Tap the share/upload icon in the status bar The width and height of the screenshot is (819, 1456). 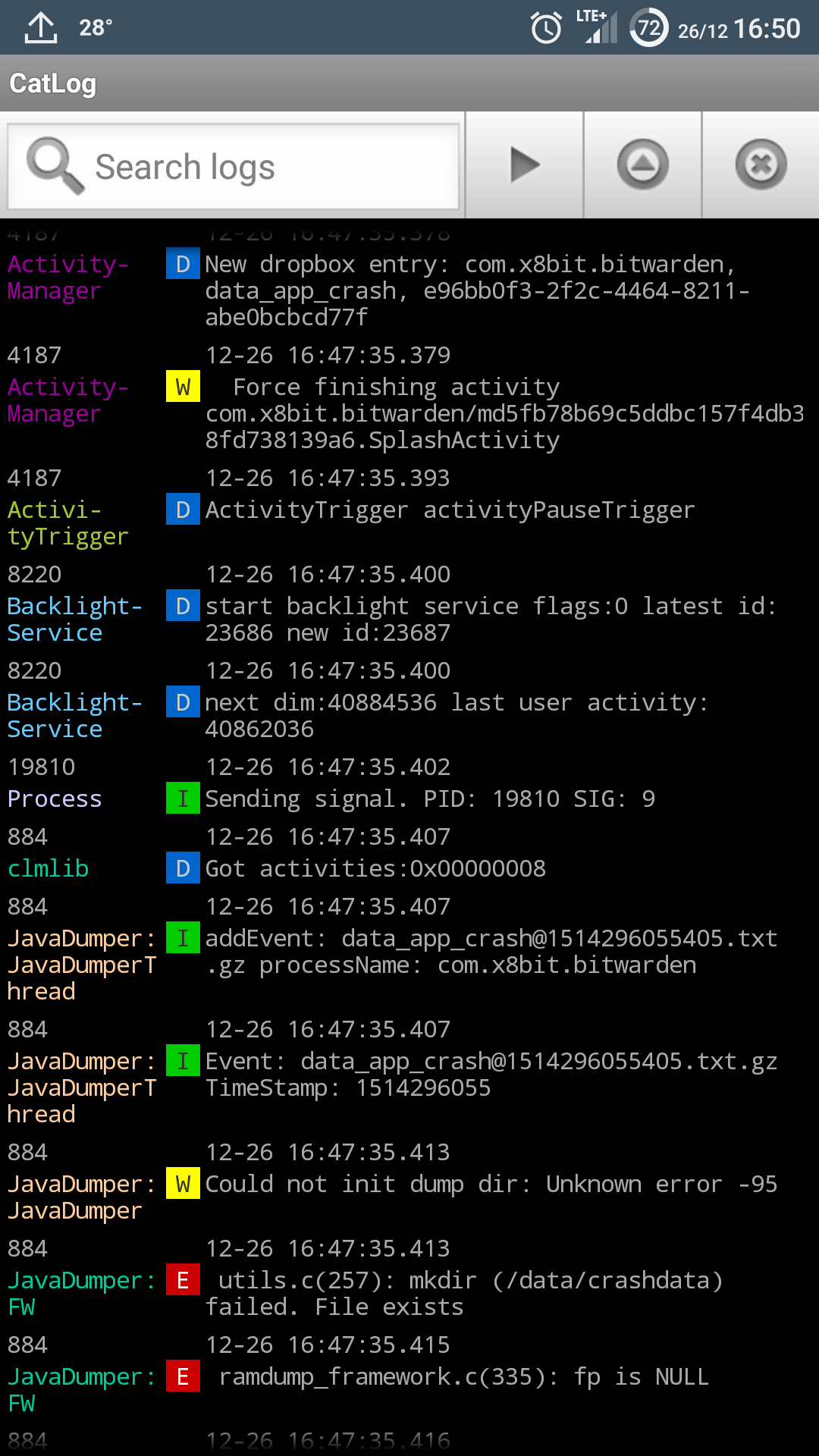[40, 27]
